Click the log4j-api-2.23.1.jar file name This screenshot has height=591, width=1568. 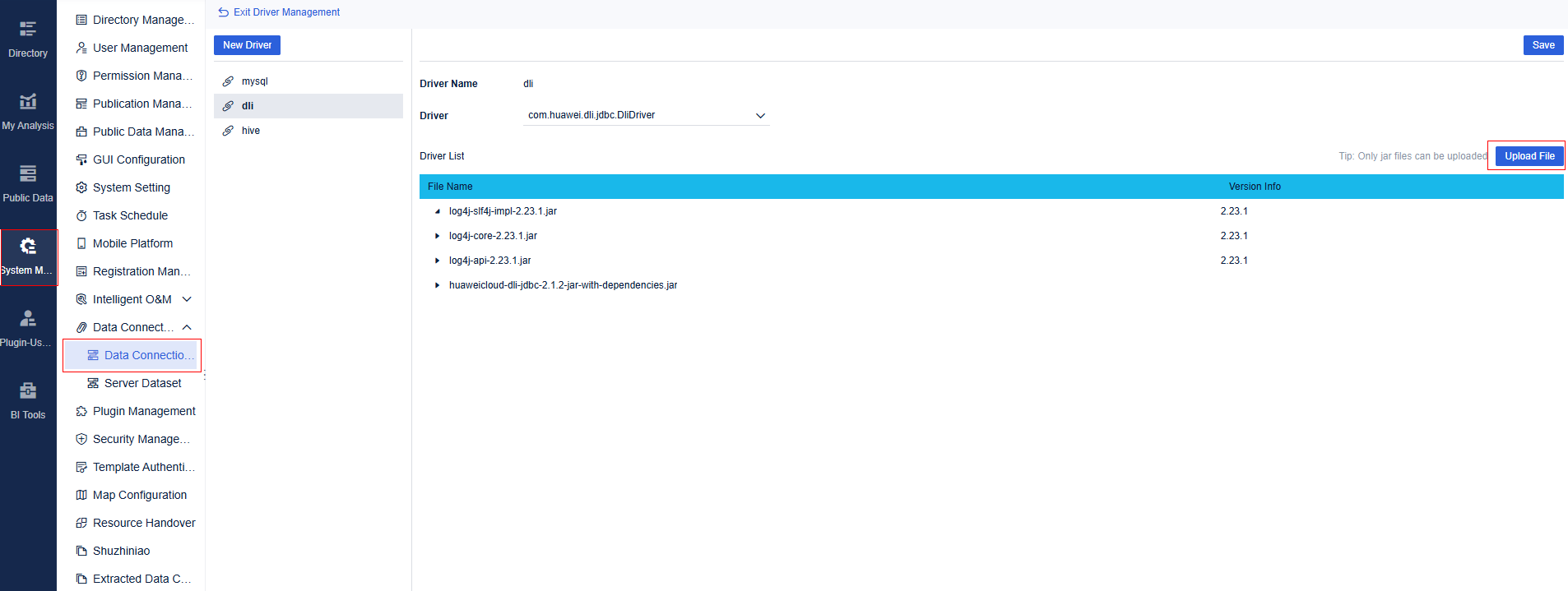point(489,261)
